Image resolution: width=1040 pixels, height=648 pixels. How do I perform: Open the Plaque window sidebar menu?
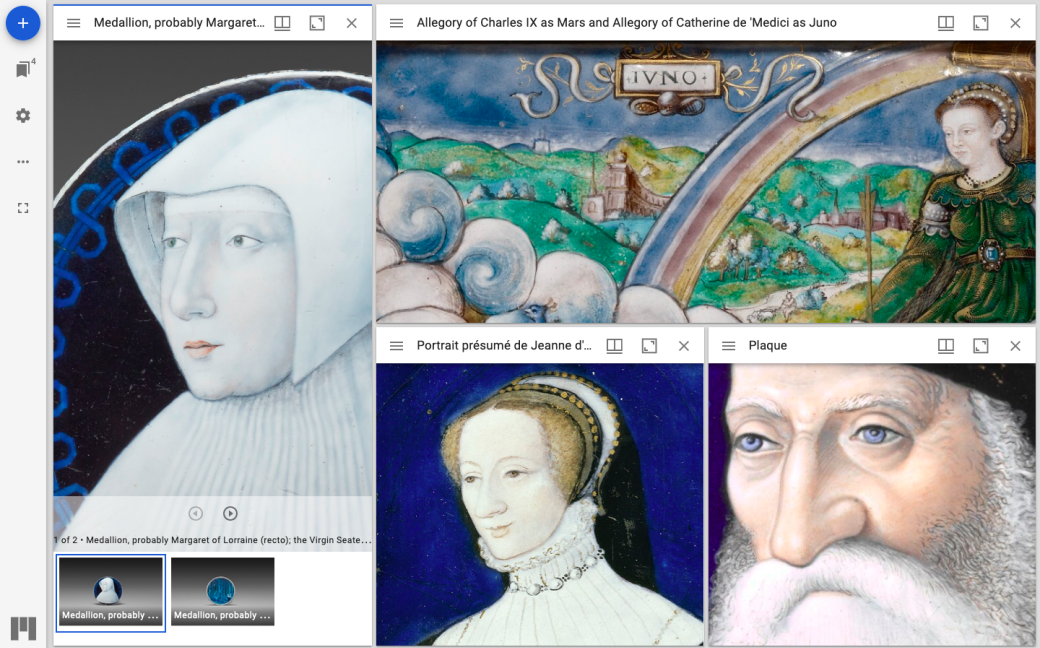(x=728, y=346)
